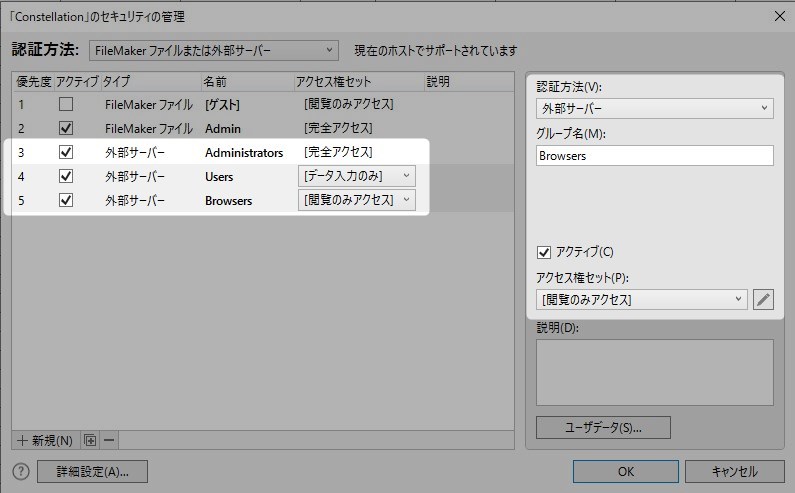The image size is (795, 493).
Task: Click priority number 5 in the list
Action: (x=21, y=200)
